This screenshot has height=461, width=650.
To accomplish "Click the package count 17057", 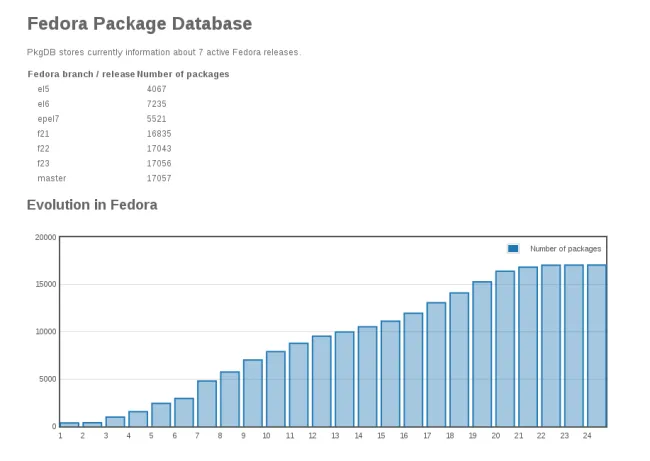I will tap(159, 178).
